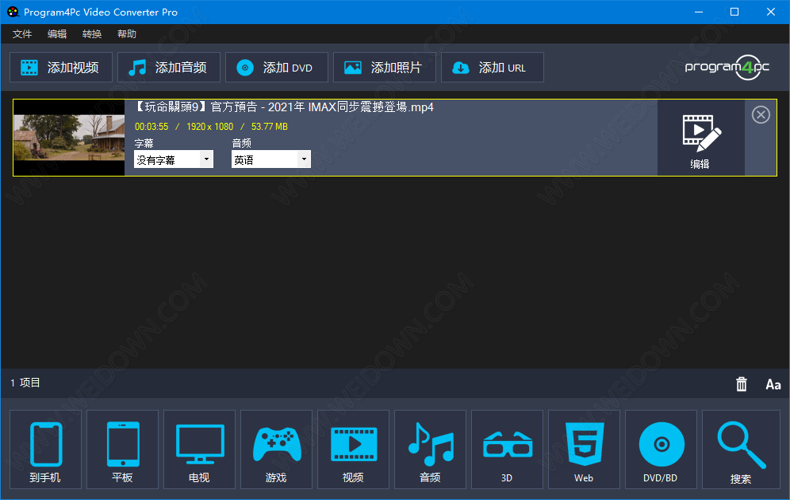Select the 音频 audio format category
This screenshot has width=790, height=500.
[430, 449]
